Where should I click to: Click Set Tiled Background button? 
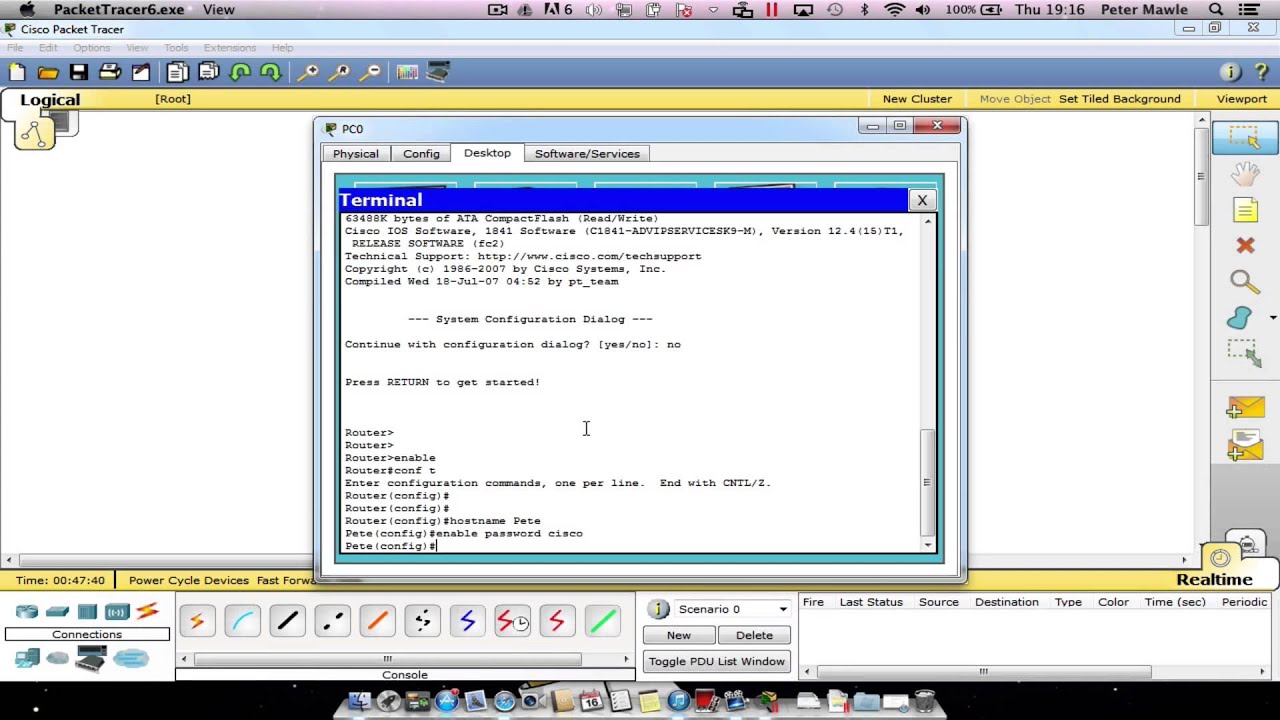(x=1120, y=99)
